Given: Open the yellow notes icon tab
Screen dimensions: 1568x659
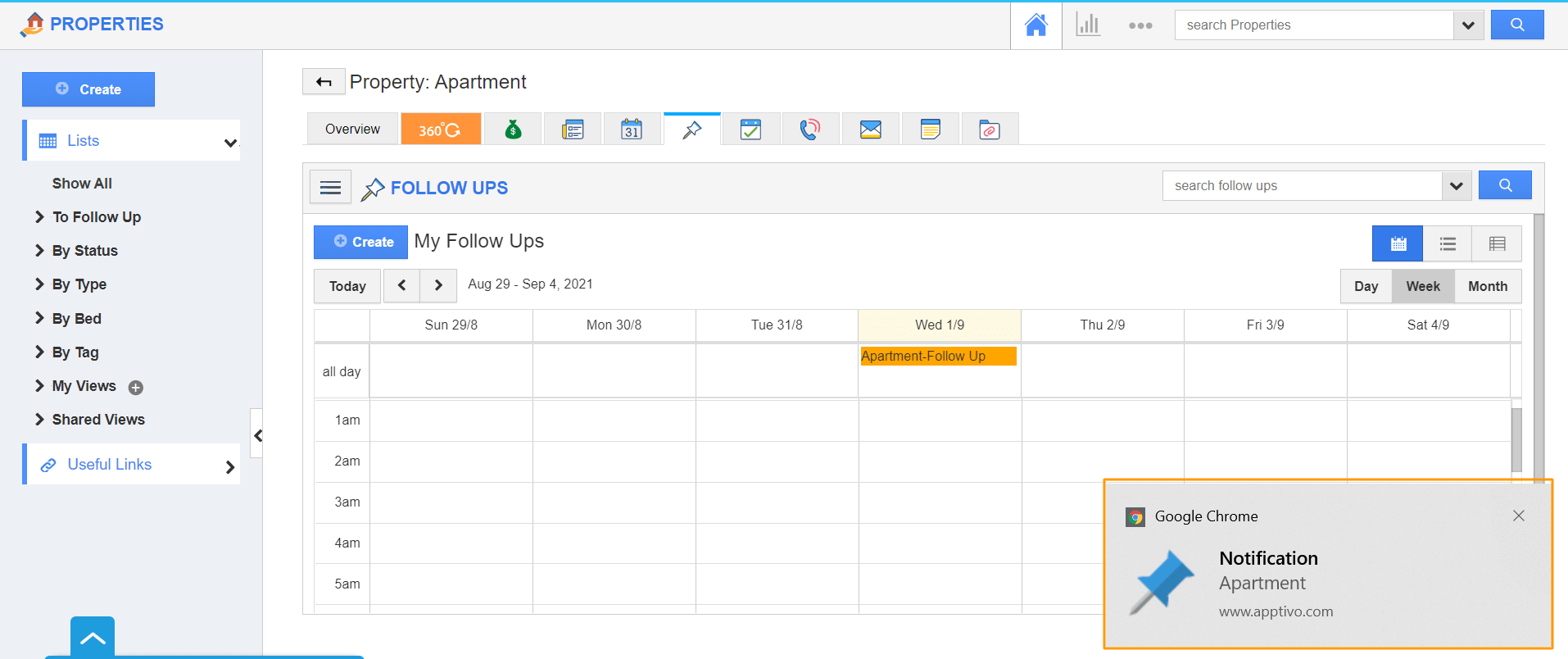Looking at the screenshot, I should pos(930,130).
